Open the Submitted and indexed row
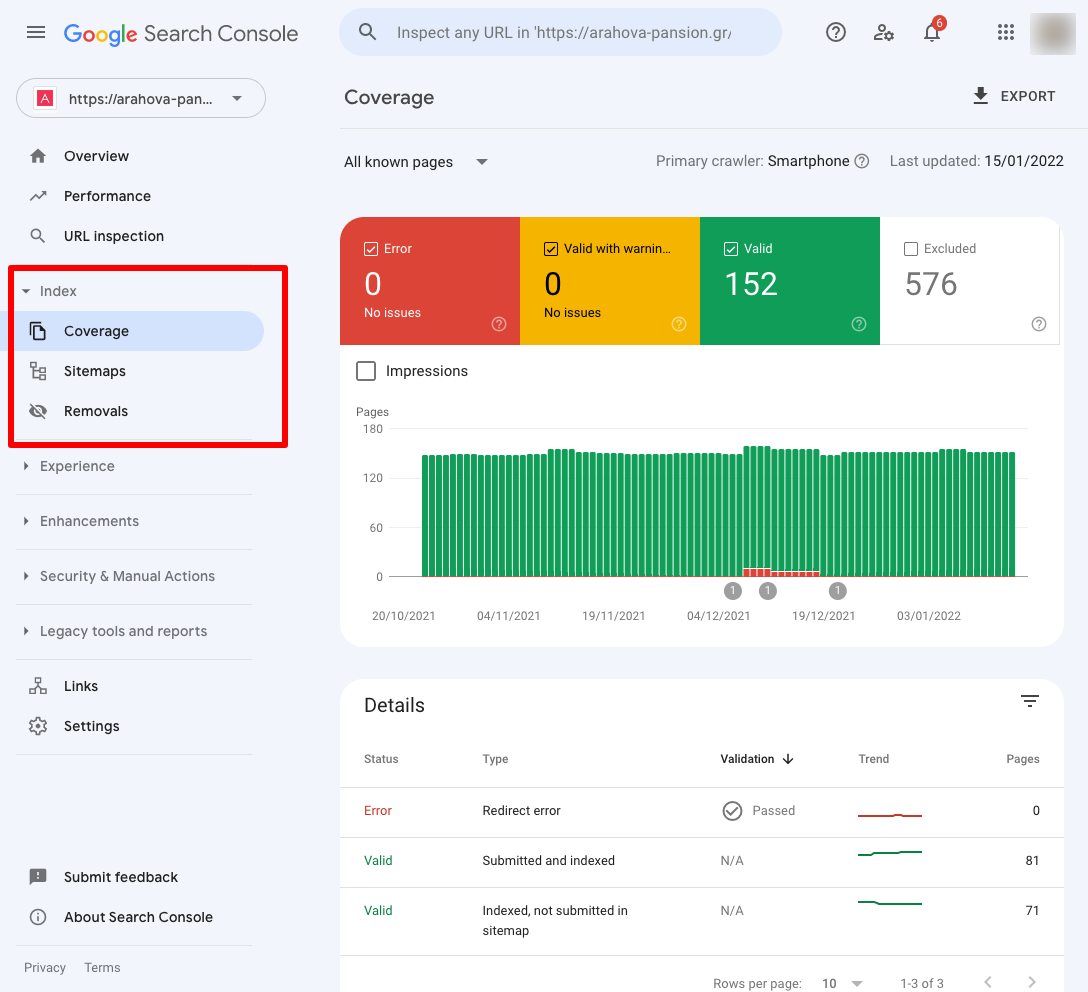The width and height of the screenshot is (1088, 992). [702, 861]
